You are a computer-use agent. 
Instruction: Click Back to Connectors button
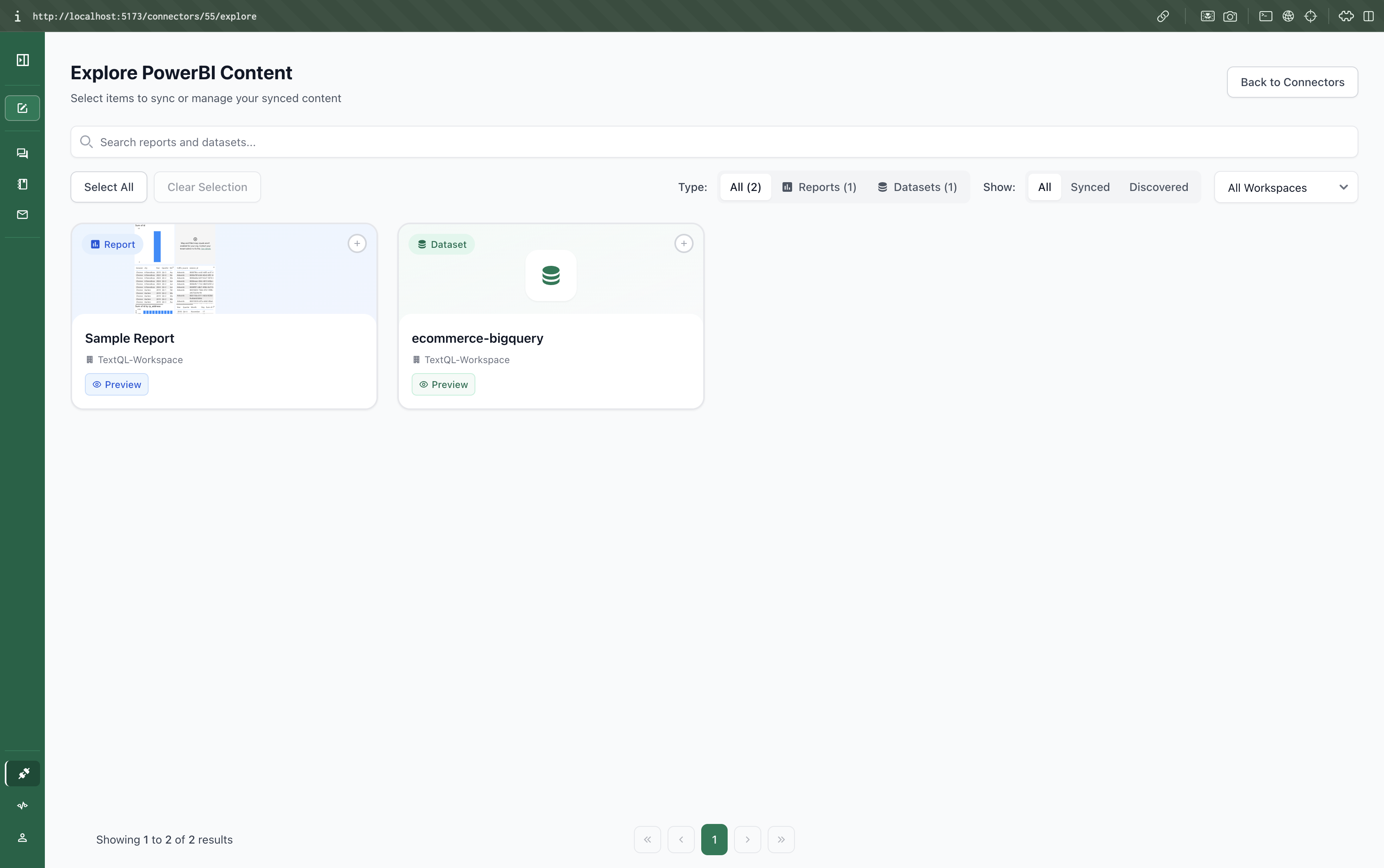click(x=1292, y=82)
